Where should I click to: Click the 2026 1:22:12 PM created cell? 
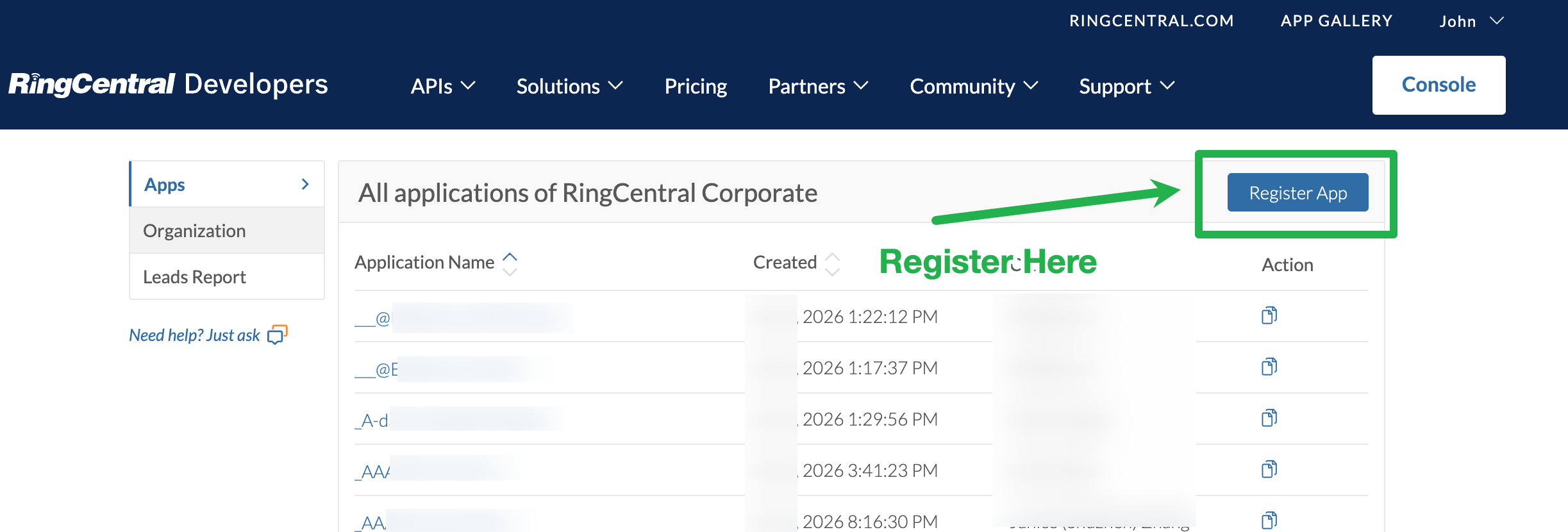[x=869, y=317]
